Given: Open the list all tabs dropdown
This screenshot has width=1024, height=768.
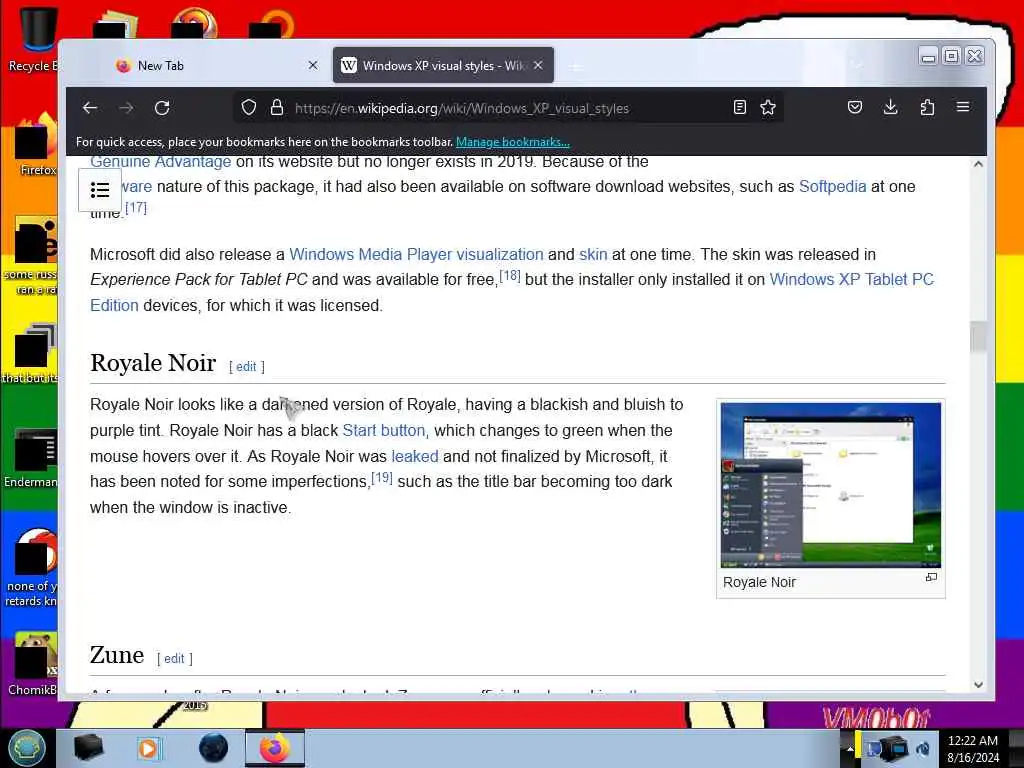Looking at the screenshot, I should click(x=857, y=65).
